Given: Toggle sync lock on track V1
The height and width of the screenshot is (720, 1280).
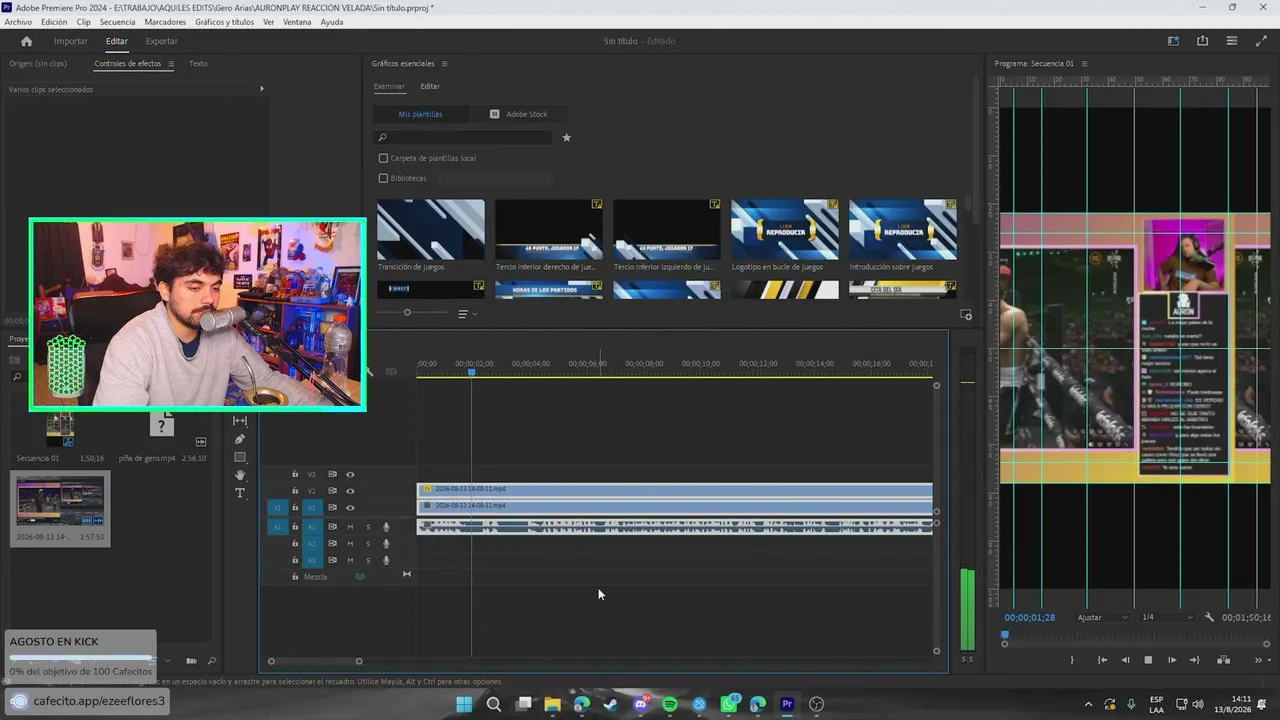Looking at the screenshot, I should [x=332, y=508].
